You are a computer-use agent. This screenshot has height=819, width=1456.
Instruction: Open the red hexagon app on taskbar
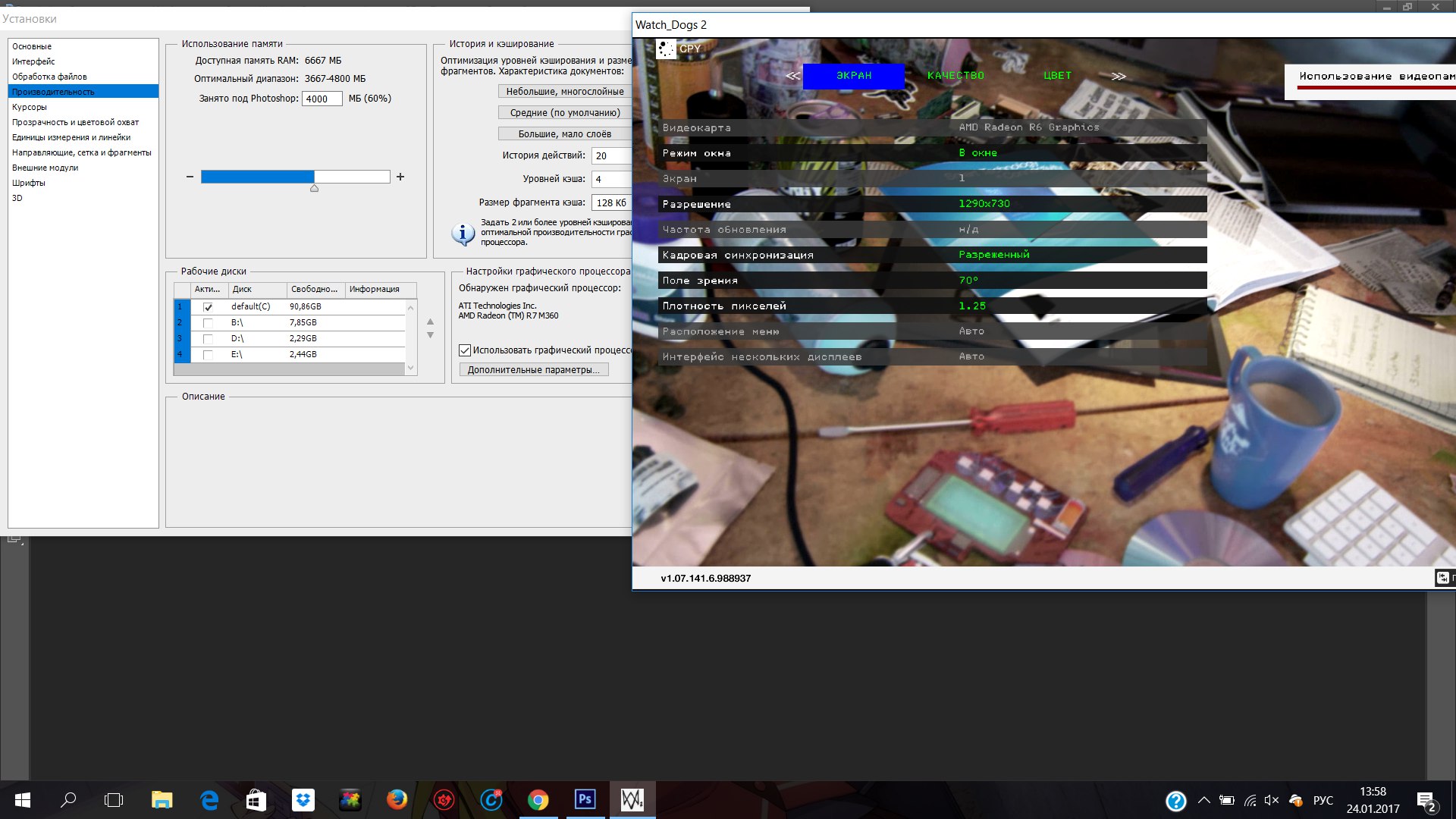[x=444, y=800]
